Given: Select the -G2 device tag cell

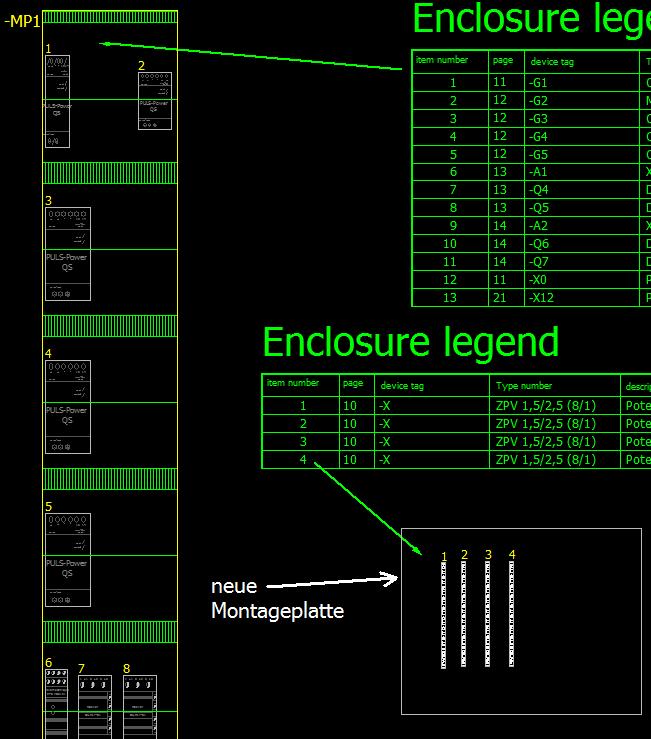Looking at the screenshot, I should [x=582, y=100].
